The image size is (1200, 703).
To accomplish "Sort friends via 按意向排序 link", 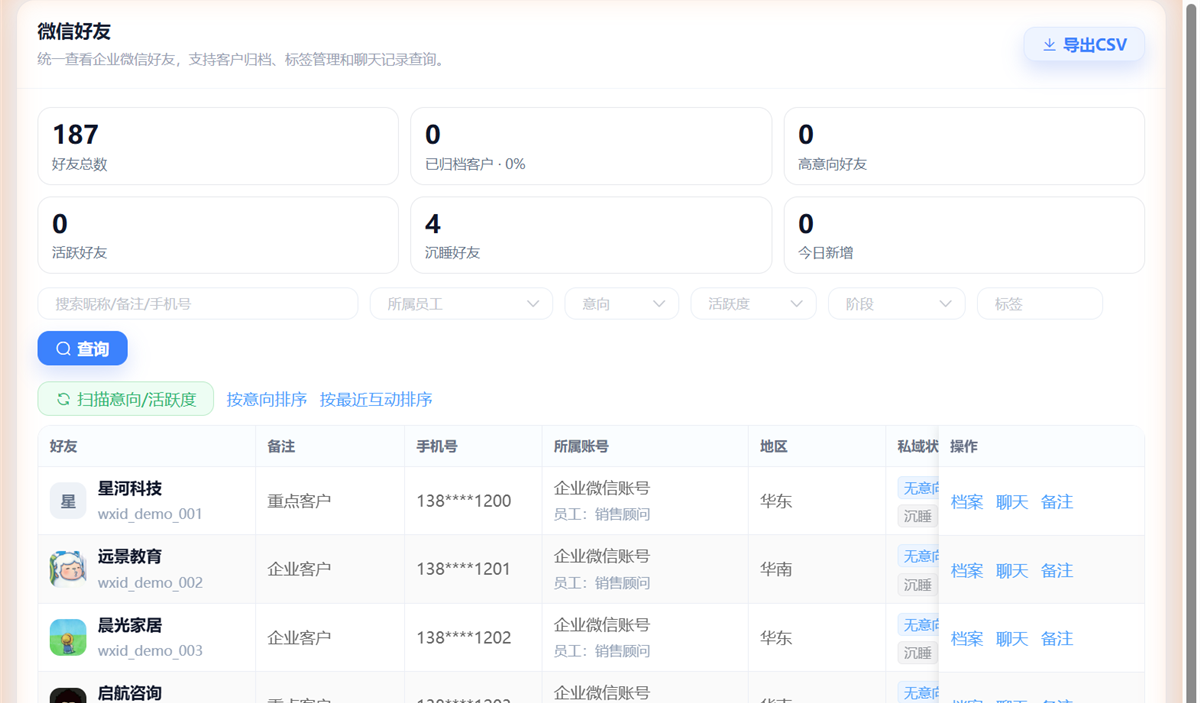I will point(267,399).
